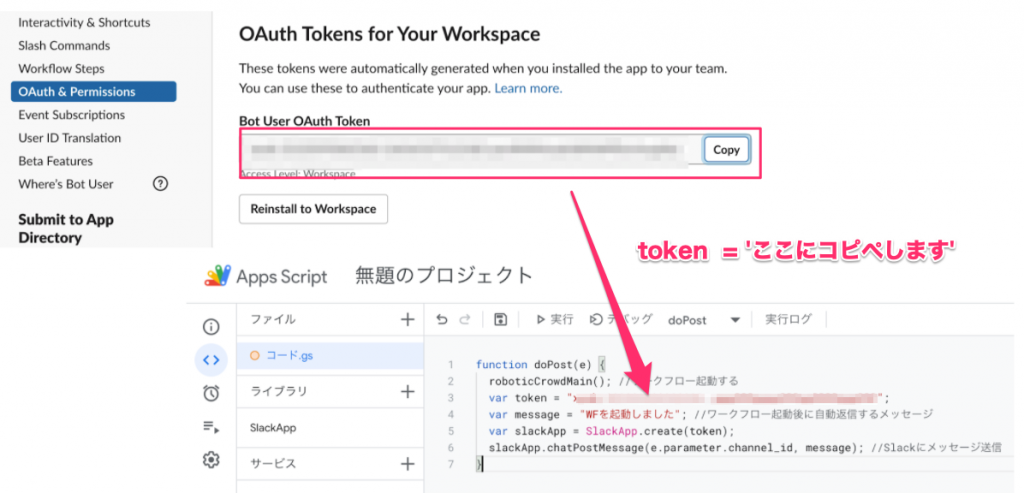The height and width of the screenshot is (493, 1024).
Task: Click the 無題のプロジェクト project title
Action: point(444,276)
